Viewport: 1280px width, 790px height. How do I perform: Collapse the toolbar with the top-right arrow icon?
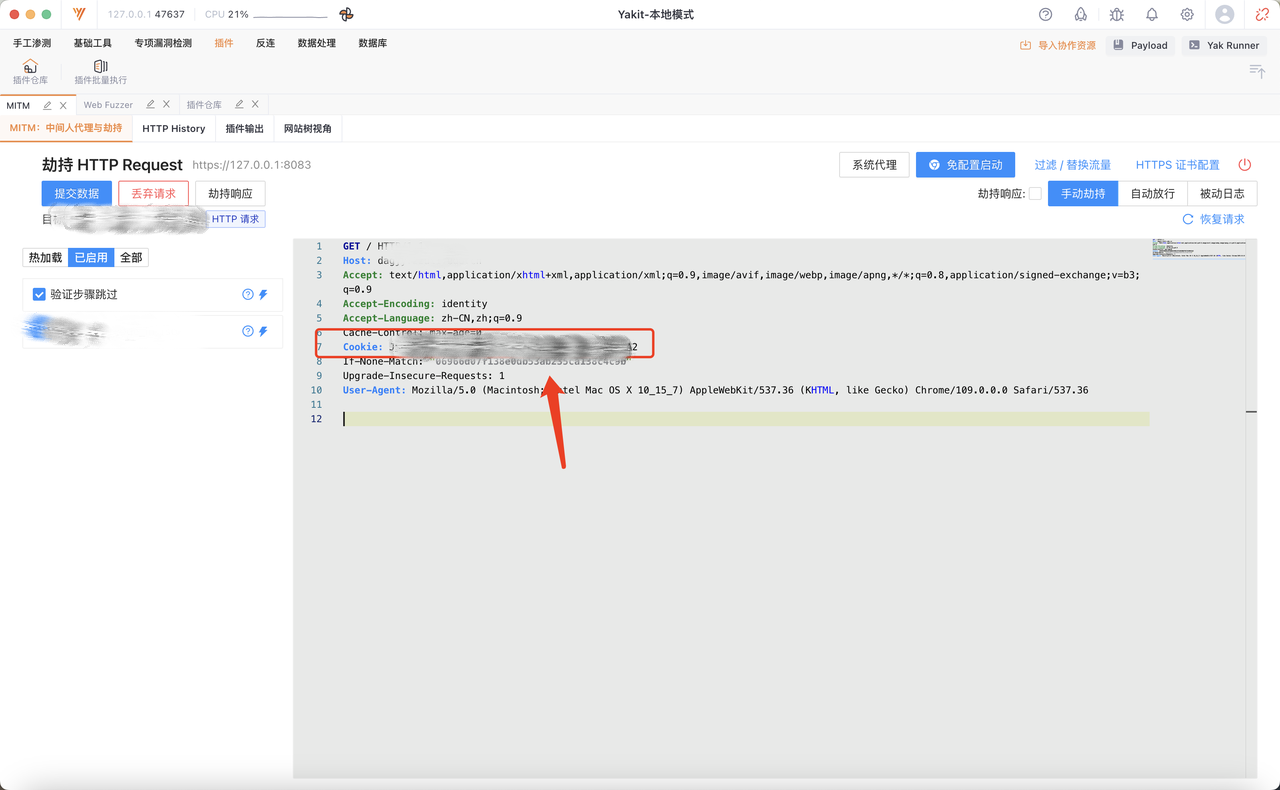pos(1257,70)
